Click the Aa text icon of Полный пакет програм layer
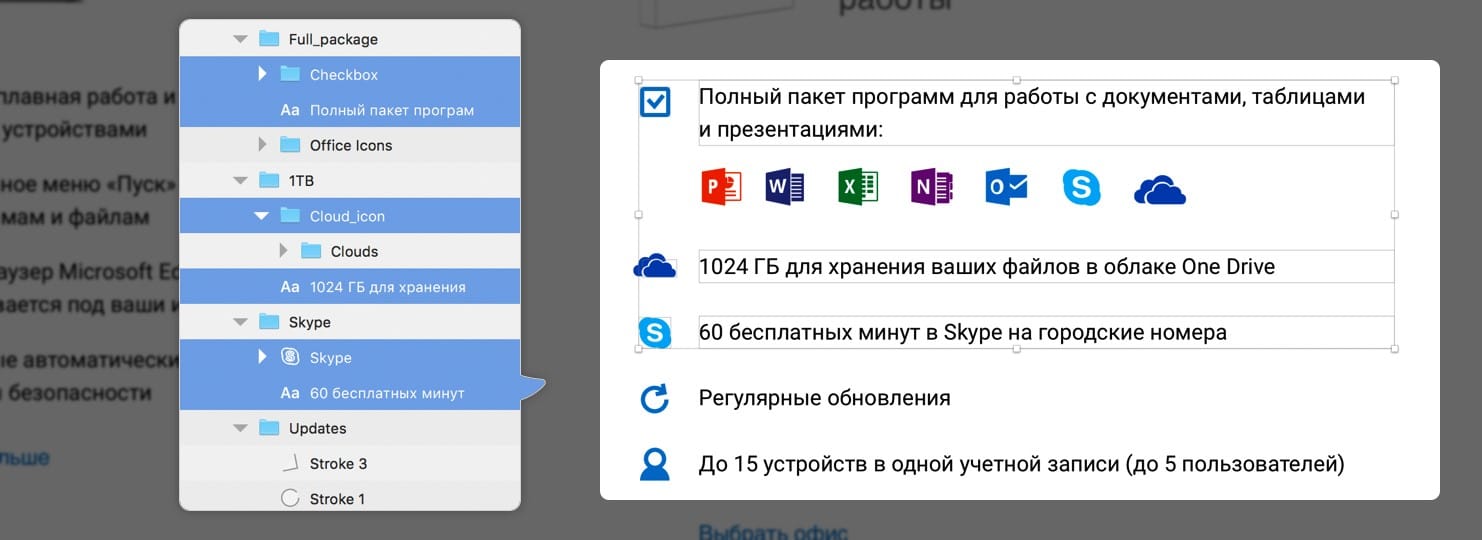This screenshot has height=540, width=1482. tap(290, 110)
